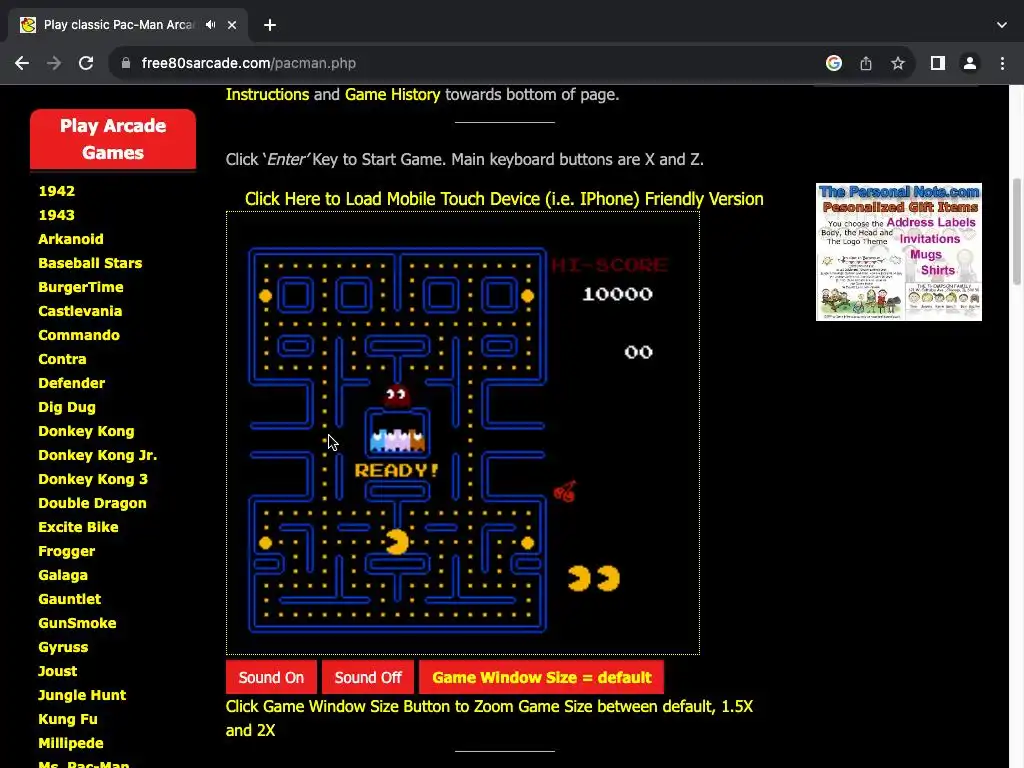Go to the Gauntlet game page
The image size is (1024, 768).
(x=69, y=599)
